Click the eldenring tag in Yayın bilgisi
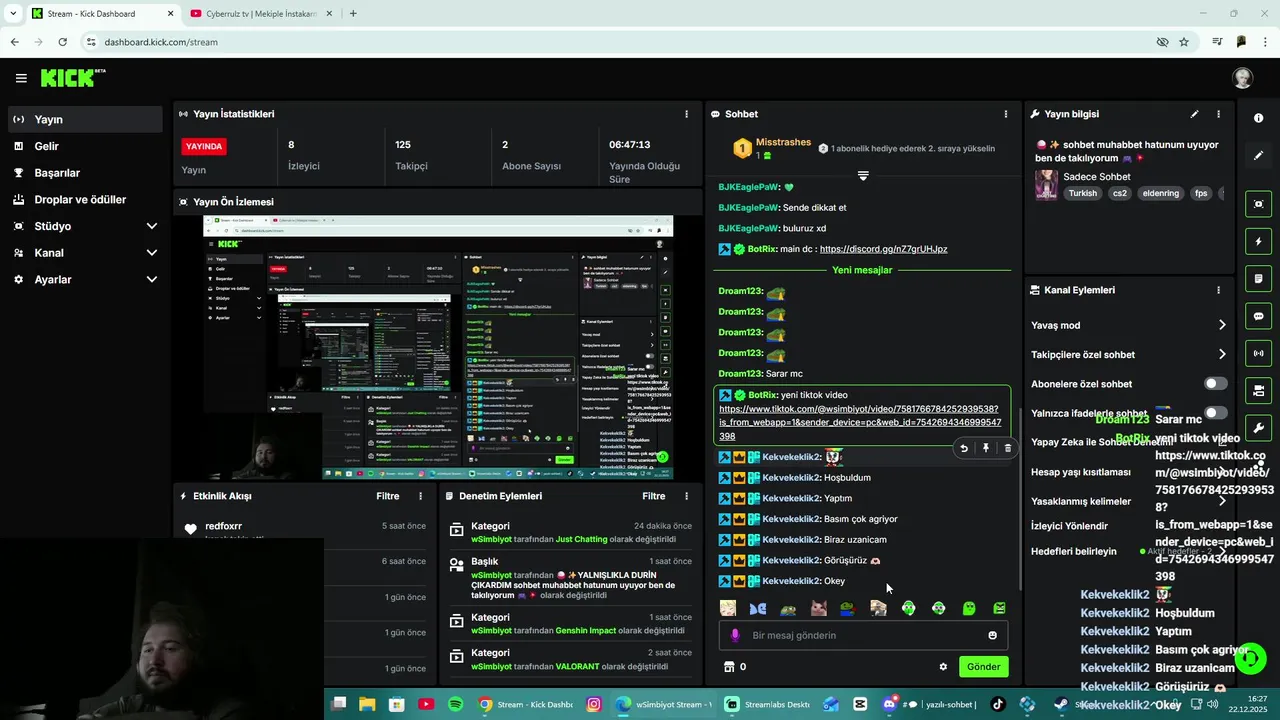The height and width of the screenshot is (720, 1280). [1160, 194]
